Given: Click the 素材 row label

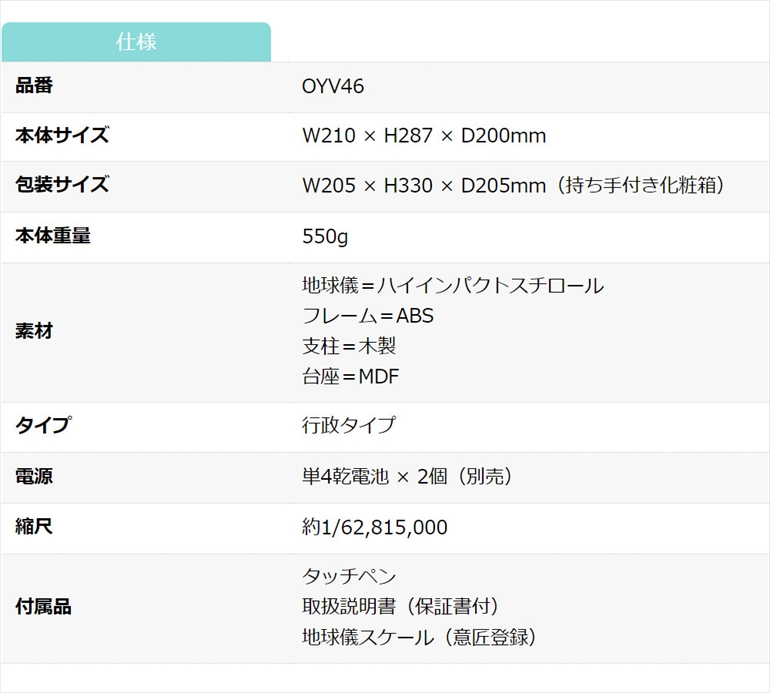Looking at the screenshot, I should tap(34, 331).
